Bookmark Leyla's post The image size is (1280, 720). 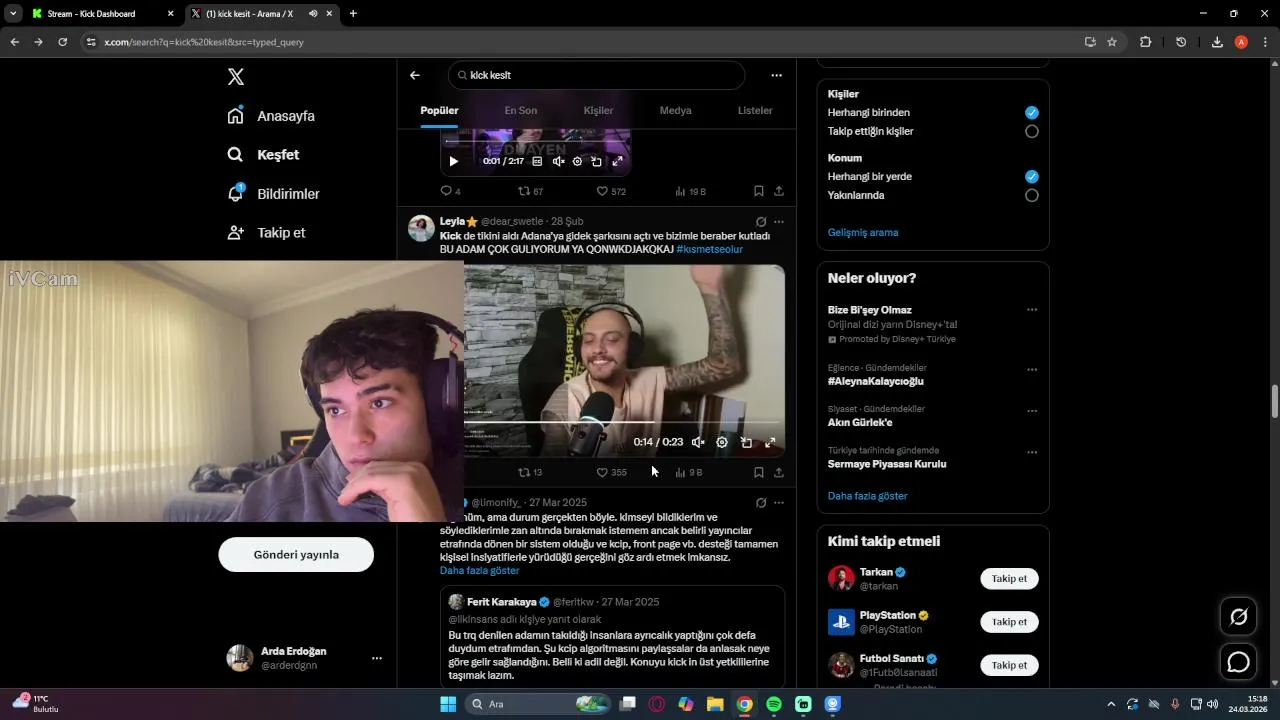[x=758, y=472]
